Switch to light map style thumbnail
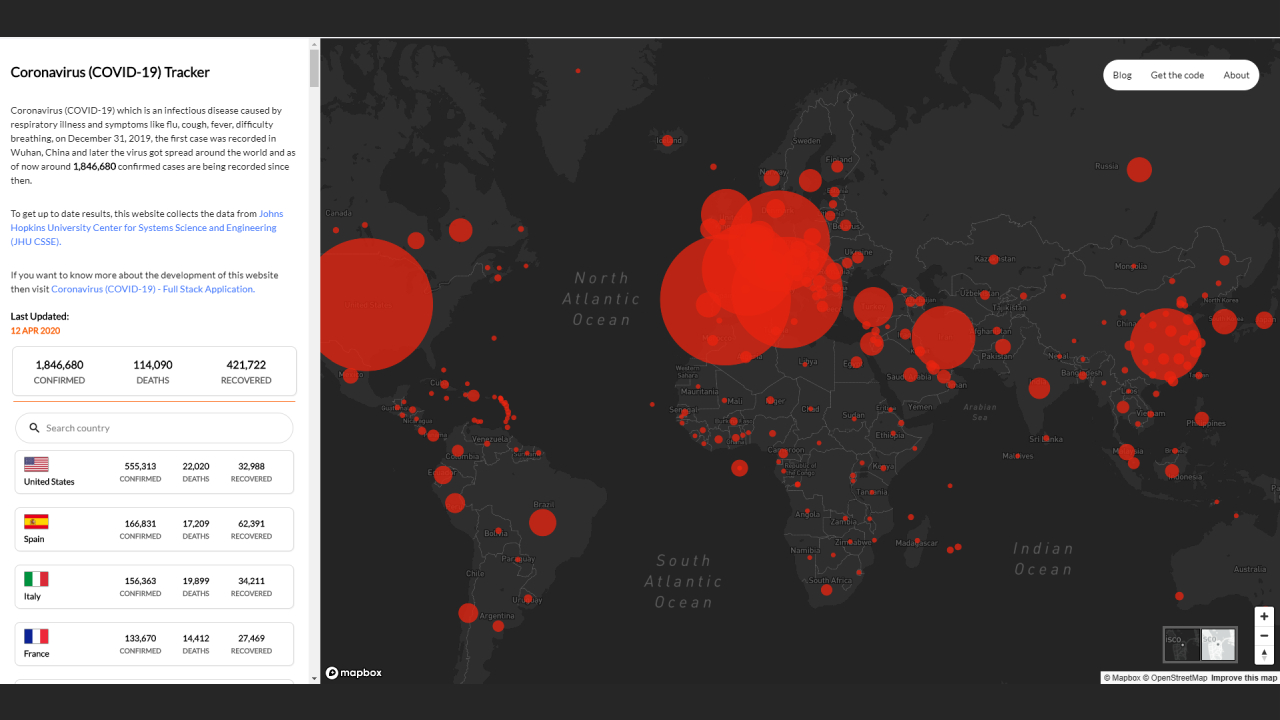Screen dimensions: 1280x720 pos(1218,645)
